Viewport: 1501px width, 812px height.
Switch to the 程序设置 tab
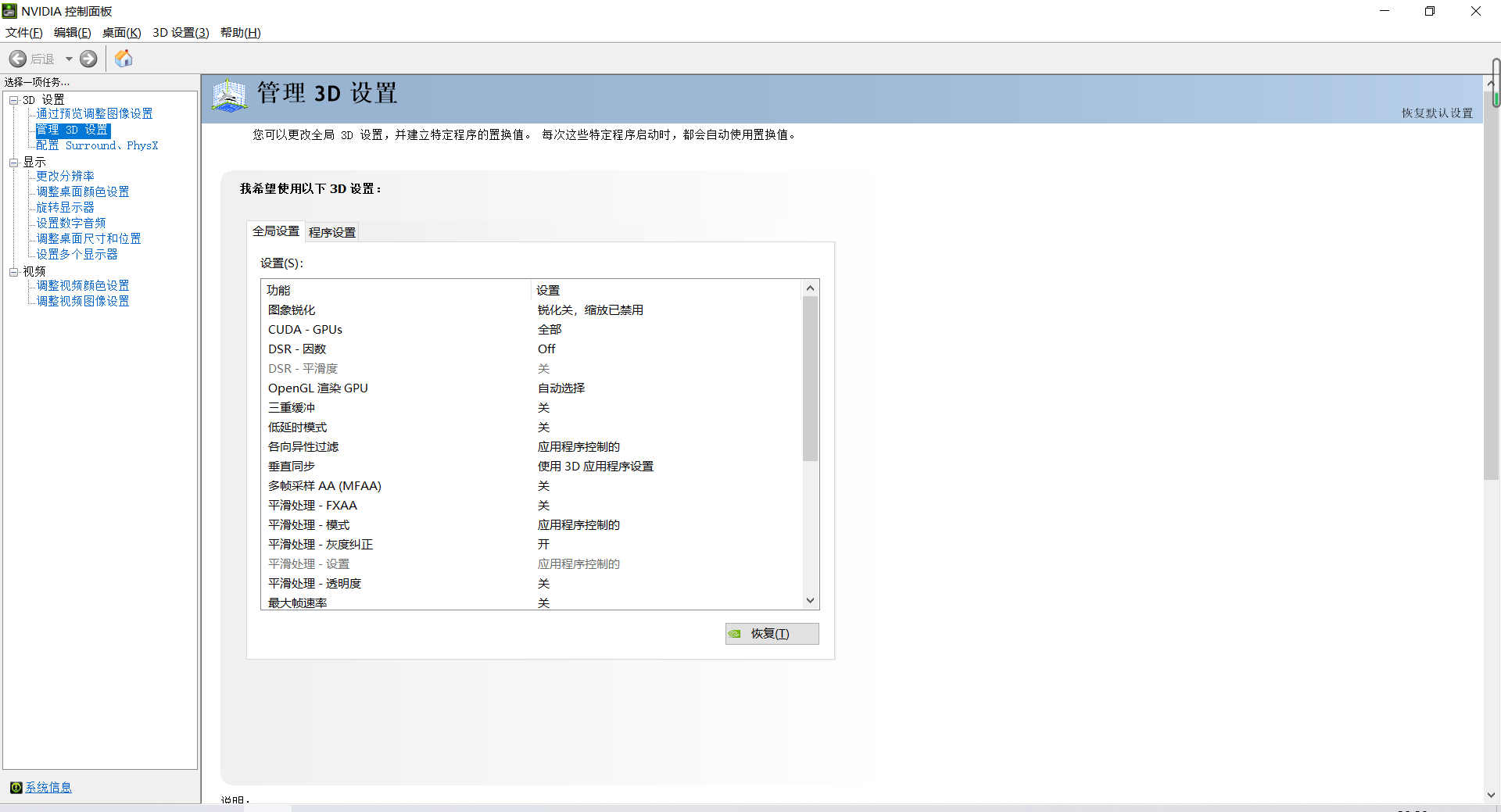coord(331,232)
